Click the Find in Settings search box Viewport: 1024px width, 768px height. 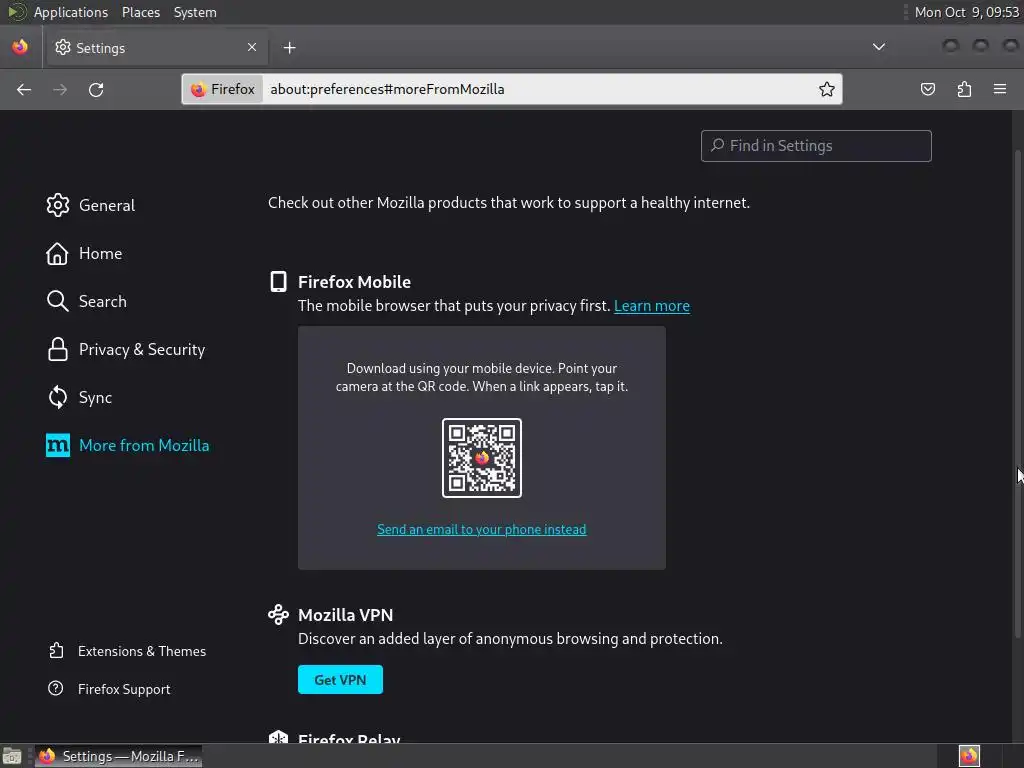click(x=816, y=146)
